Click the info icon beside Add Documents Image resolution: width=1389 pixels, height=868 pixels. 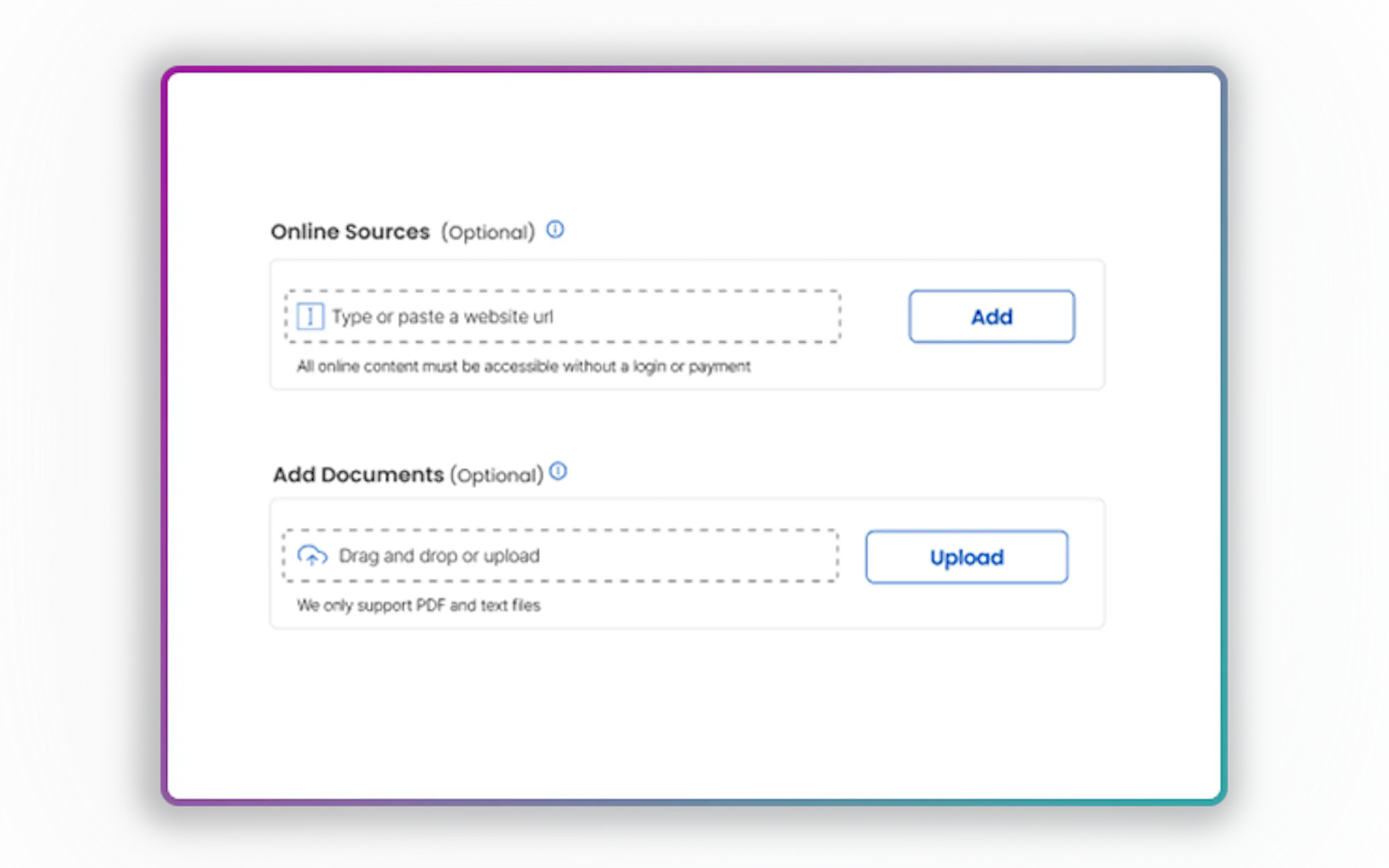click(x=558, y=471)
